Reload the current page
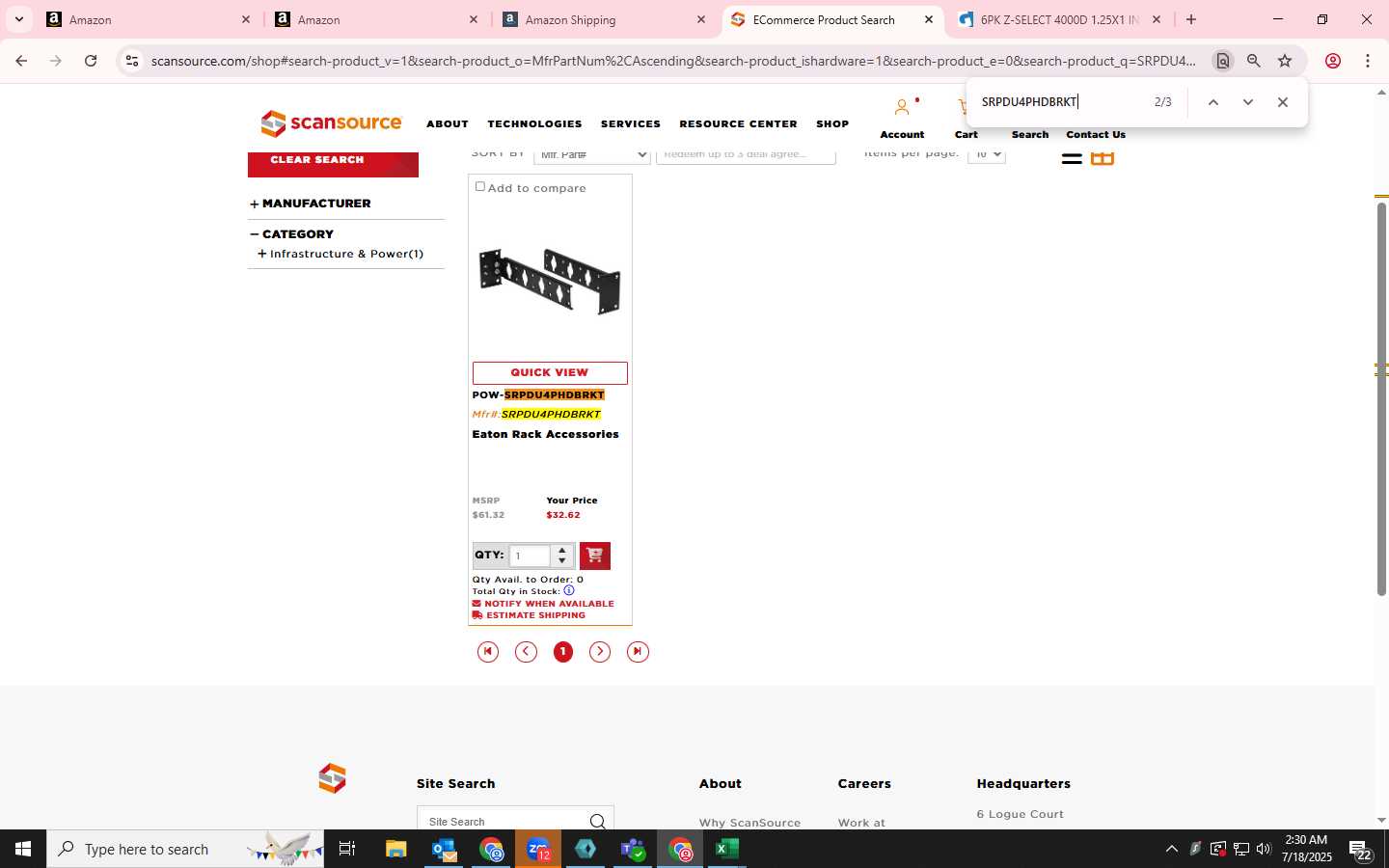The width and height of the screenshot is (1389, 868). pos(91,61)
